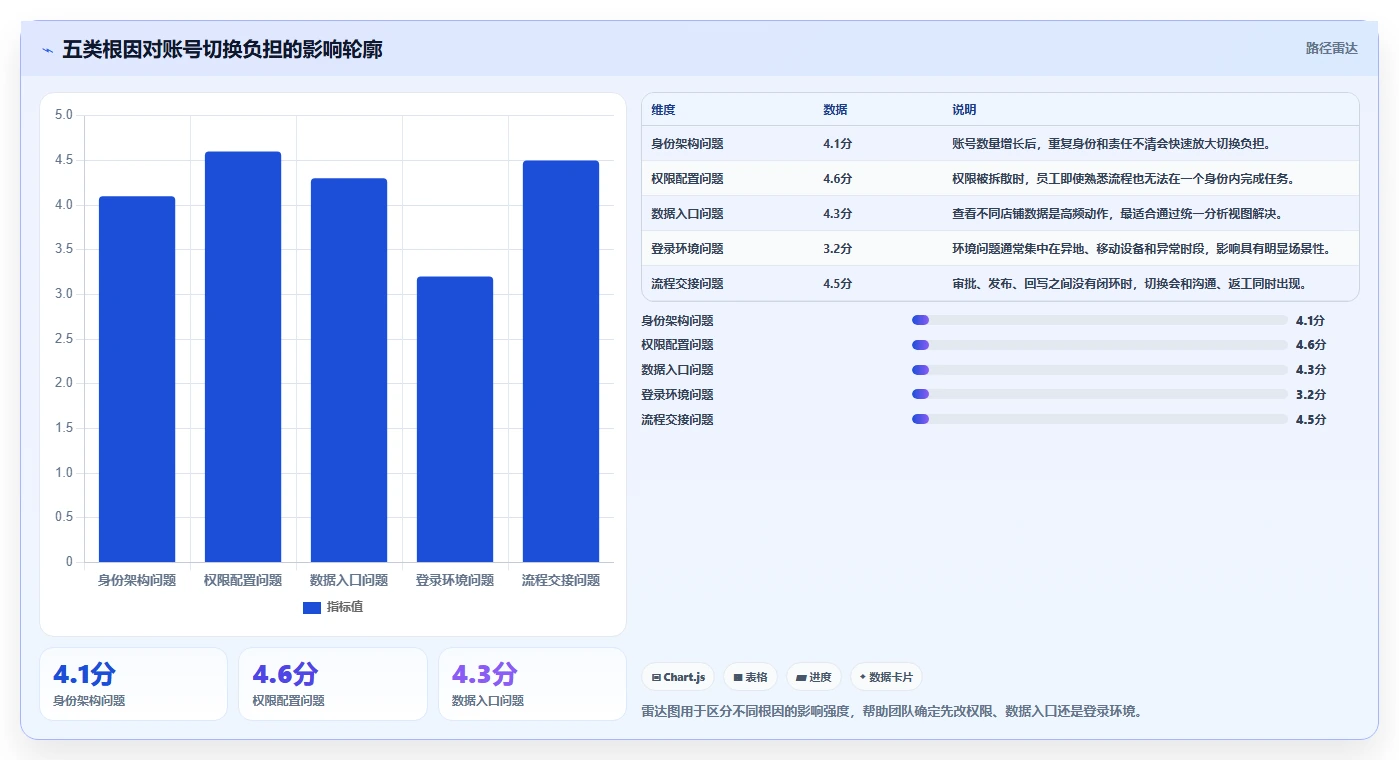1399x760 pixels.
Task: Click the 数据入口问题 x-axis label
Action: tap(349, 580)
